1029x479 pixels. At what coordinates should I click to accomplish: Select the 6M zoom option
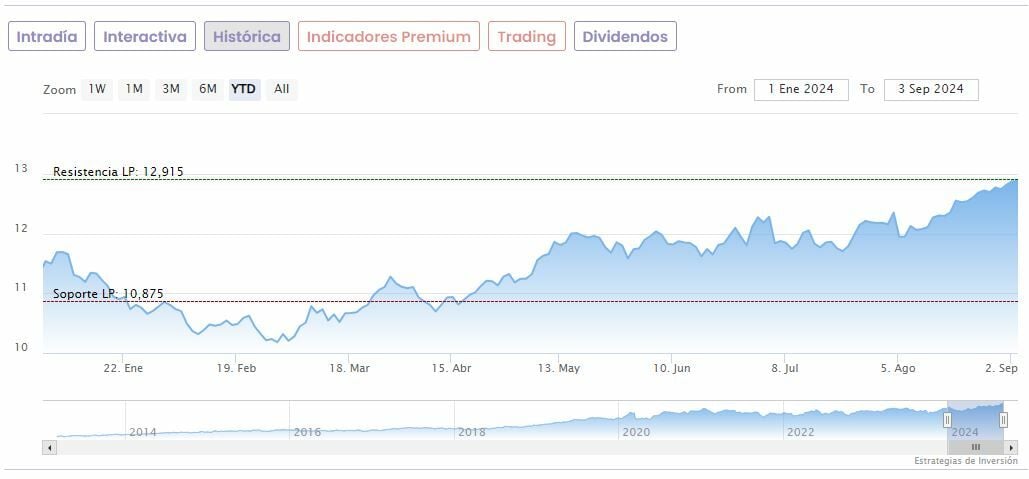coord(208,89)
